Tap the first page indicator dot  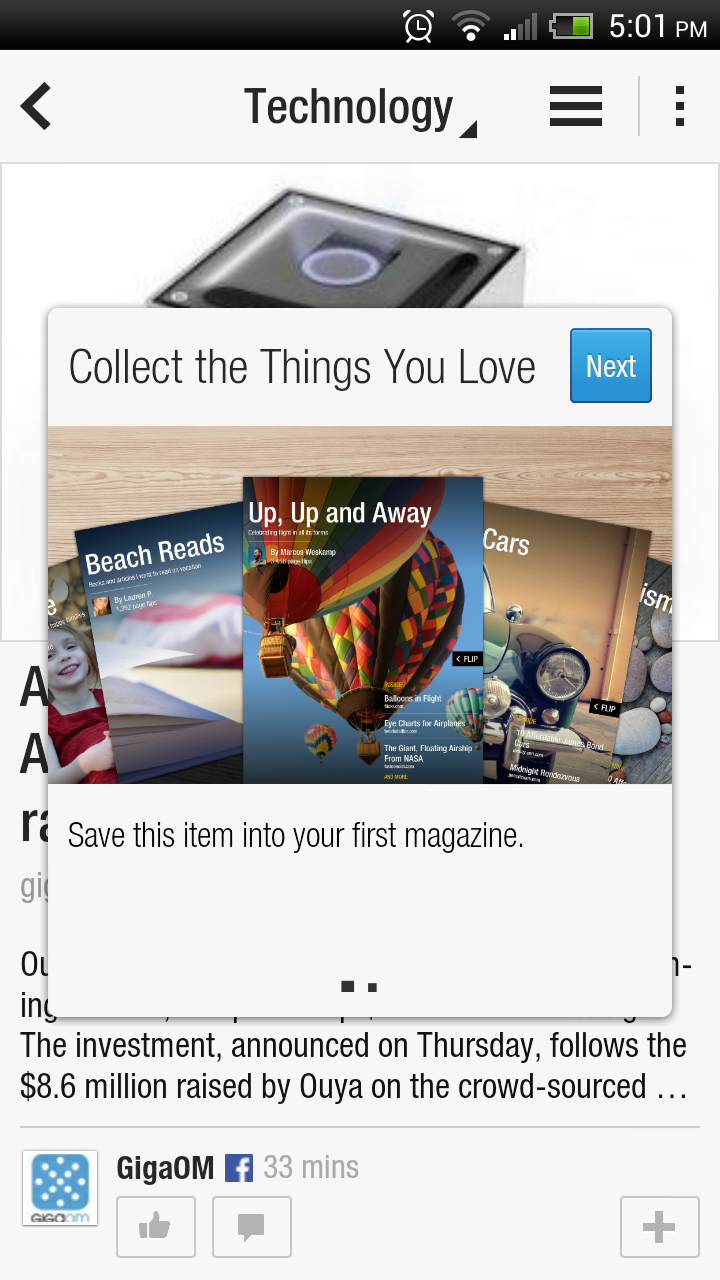coord(348,987)
